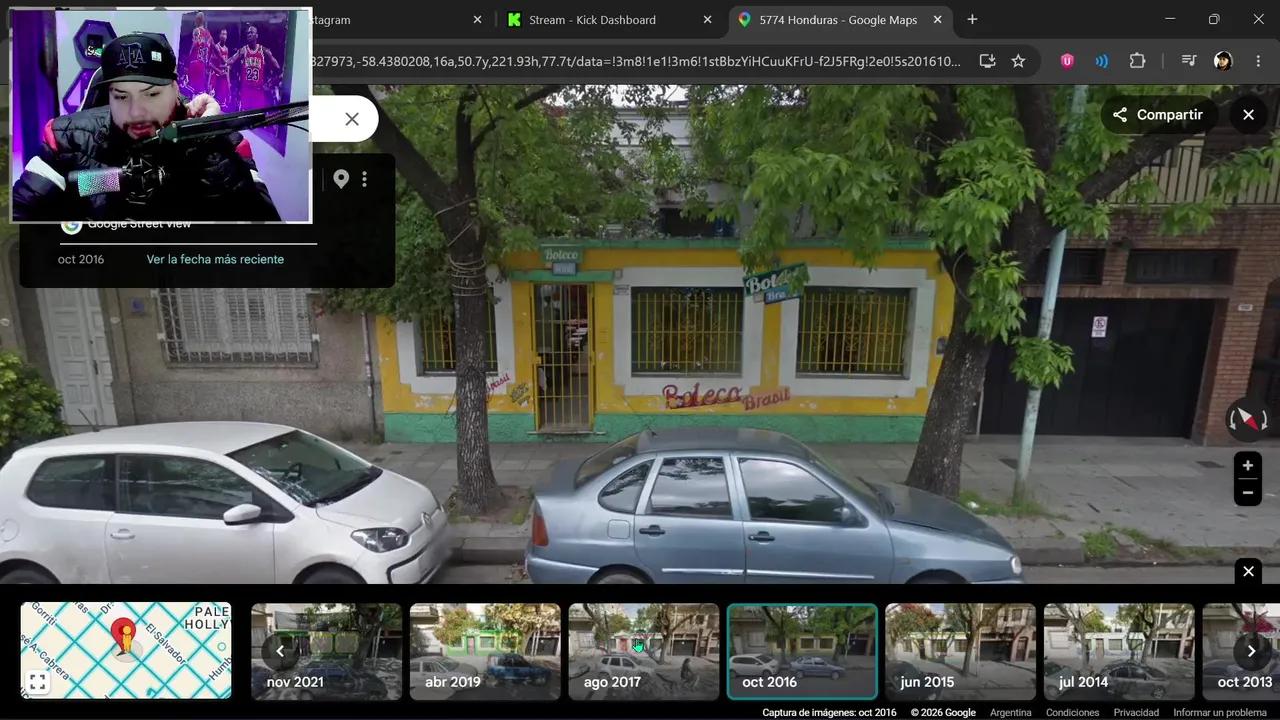
Task: Zoom in with the plus button
Action: tap(1247, 465)
